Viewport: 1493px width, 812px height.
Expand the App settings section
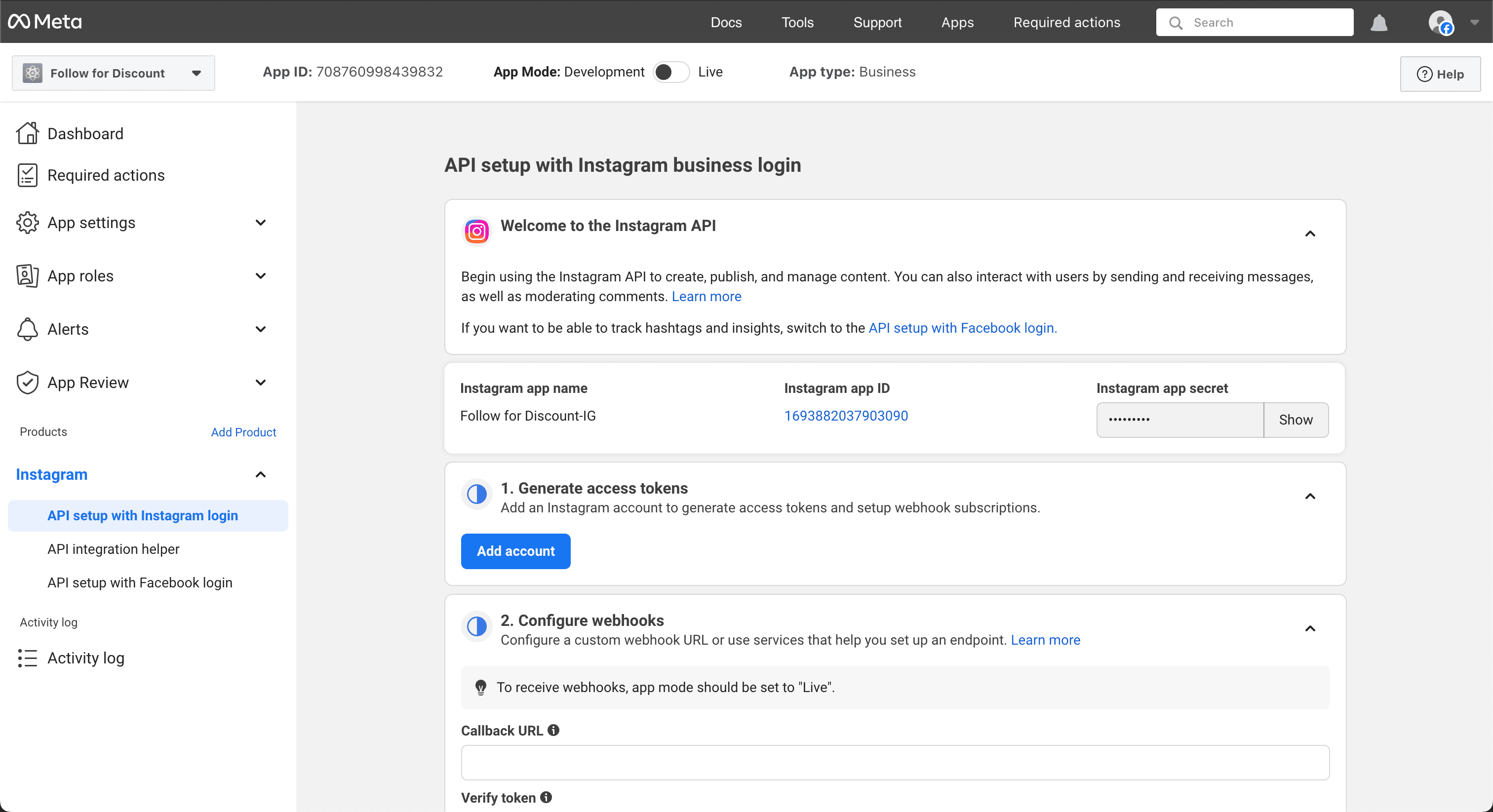pyautogui.click(x=261, y=223)
